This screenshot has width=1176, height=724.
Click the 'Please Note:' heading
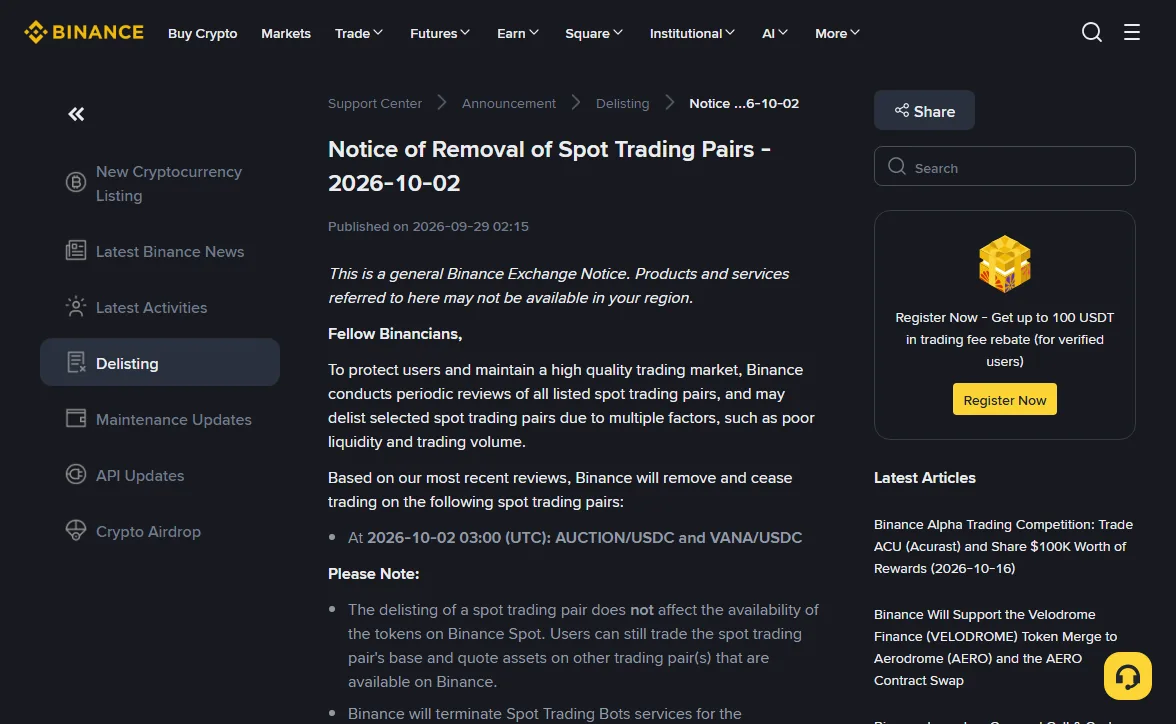[374, 573]
